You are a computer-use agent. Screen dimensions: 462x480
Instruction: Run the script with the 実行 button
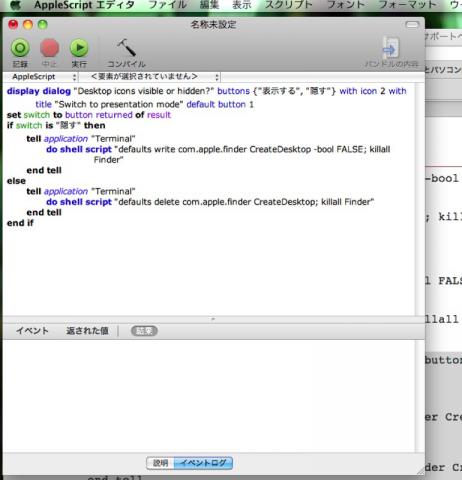tap(79, 49)
